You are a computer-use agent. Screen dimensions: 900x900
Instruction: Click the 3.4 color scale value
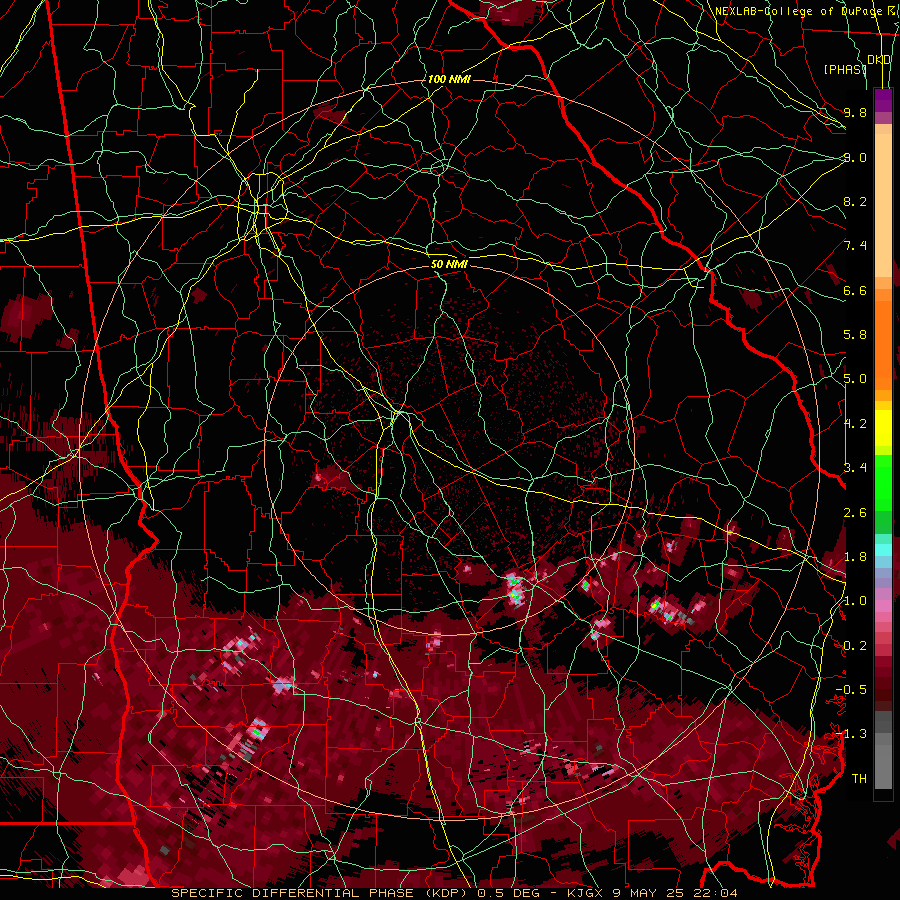coord(855,468)
